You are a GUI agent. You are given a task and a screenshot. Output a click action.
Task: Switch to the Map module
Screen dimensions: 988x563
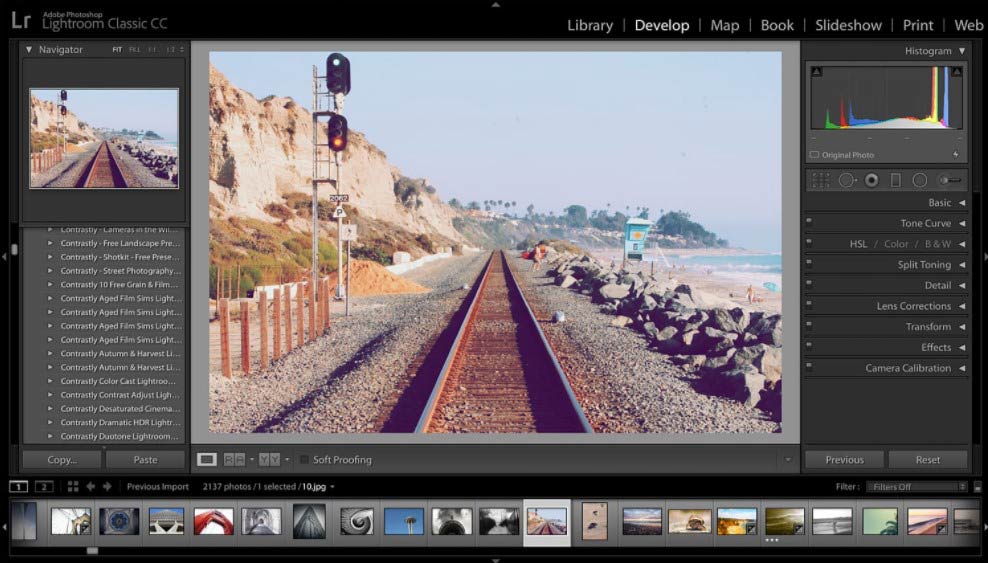pyautogui.click(x=725, y=25)
